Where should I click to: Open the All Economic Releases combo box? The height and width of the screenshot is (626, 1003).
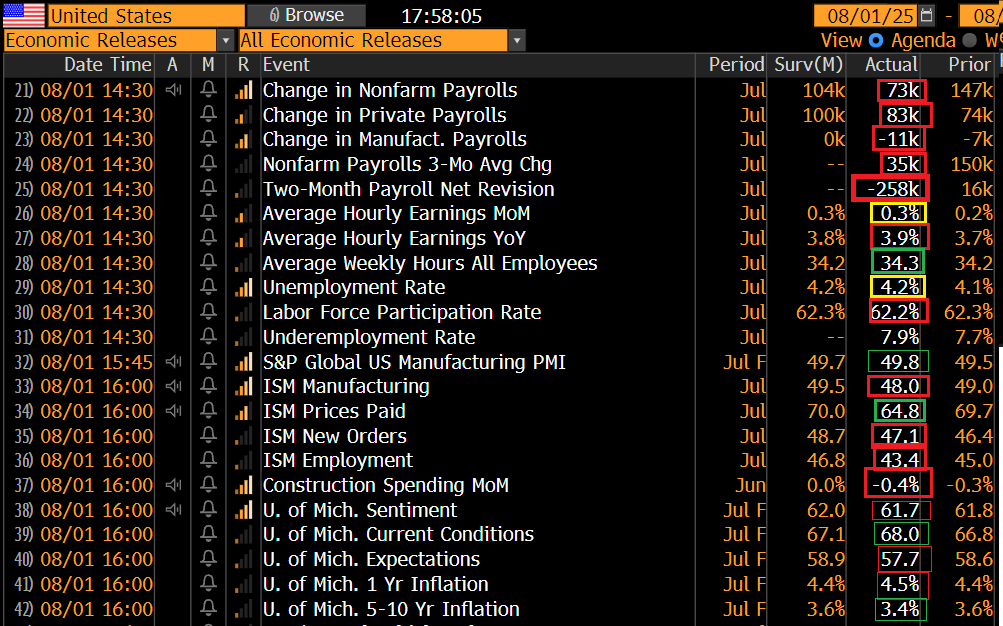382,40
